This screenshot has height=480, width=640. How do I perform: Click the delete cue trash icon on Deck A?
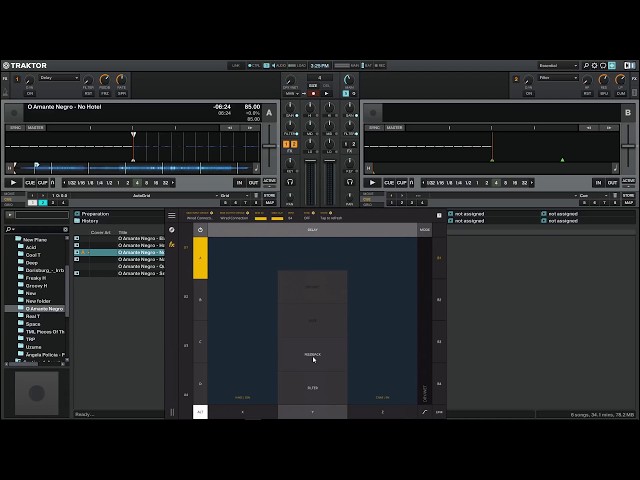(x=256, y=196)
